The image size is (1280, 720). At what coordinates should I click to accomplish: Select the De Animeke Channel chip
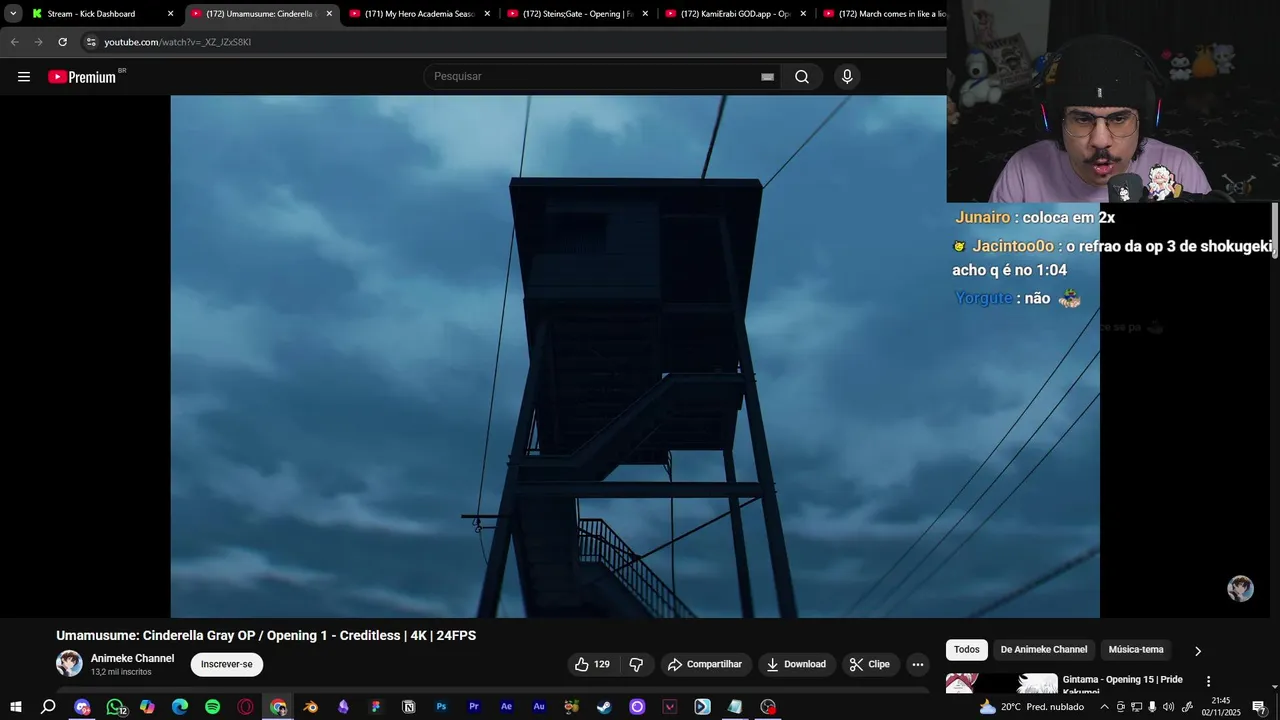(1044, 650)
